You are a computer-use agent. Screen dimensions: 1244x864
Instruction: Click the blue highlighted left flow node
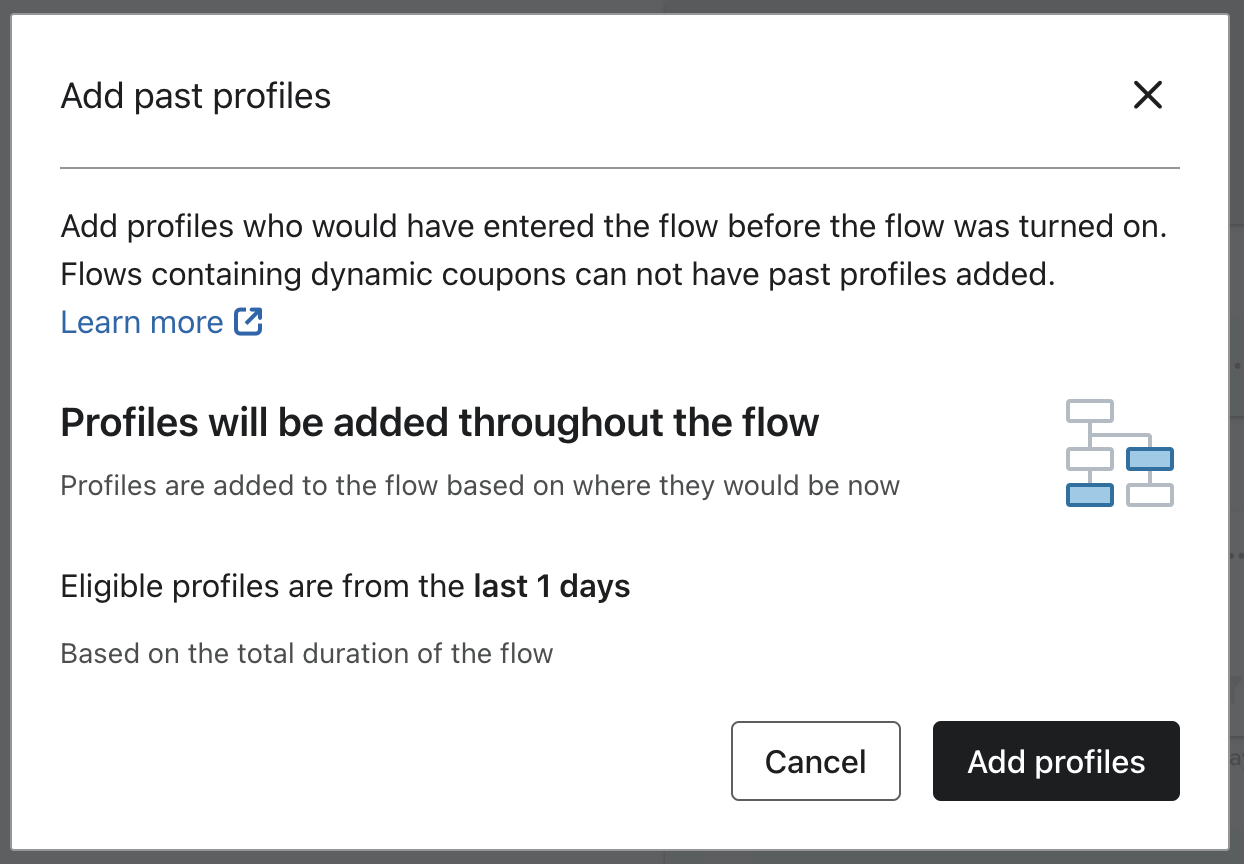(x=1089, y=494)
